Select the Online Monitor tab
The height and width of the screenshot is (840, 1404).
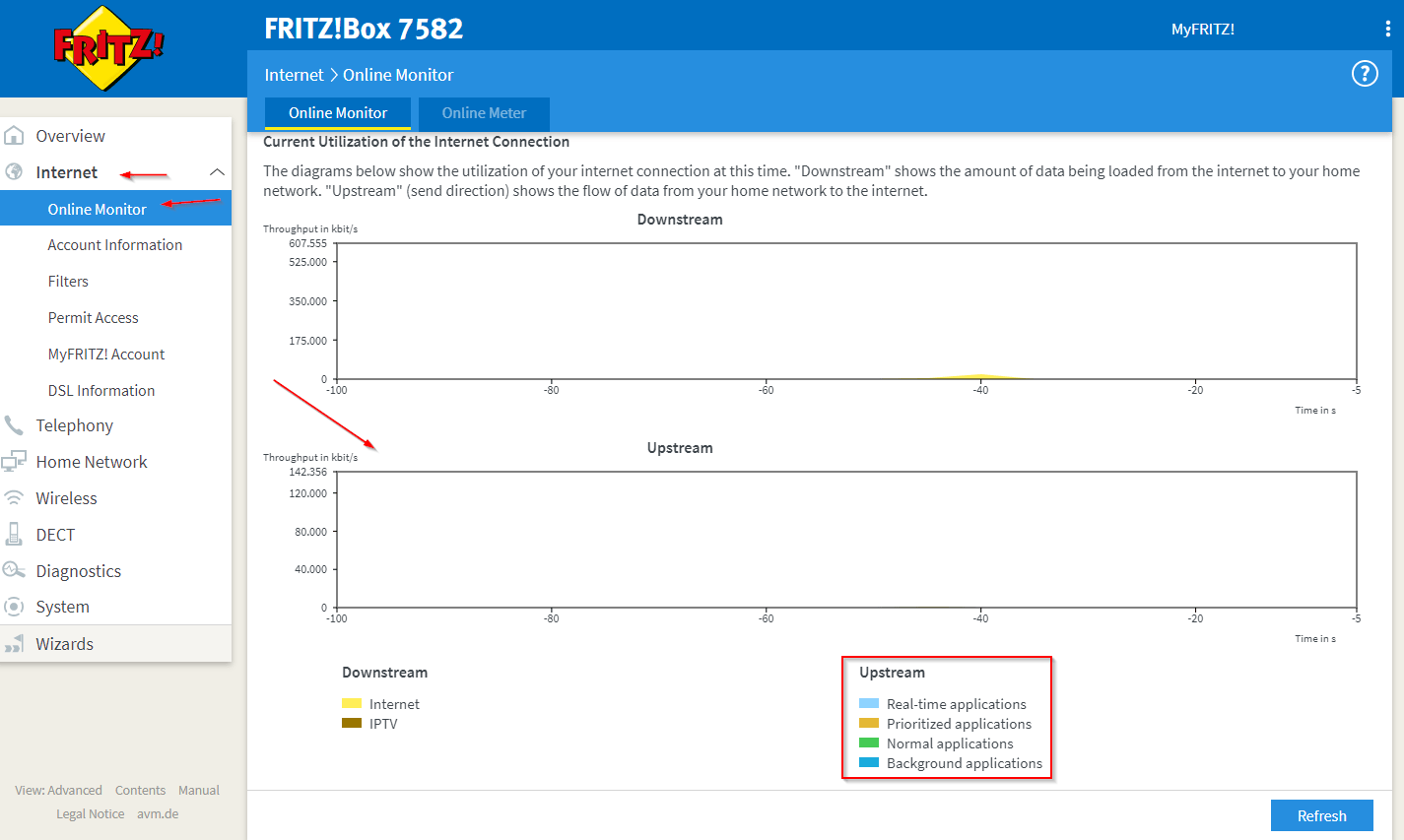coord(338,113)
